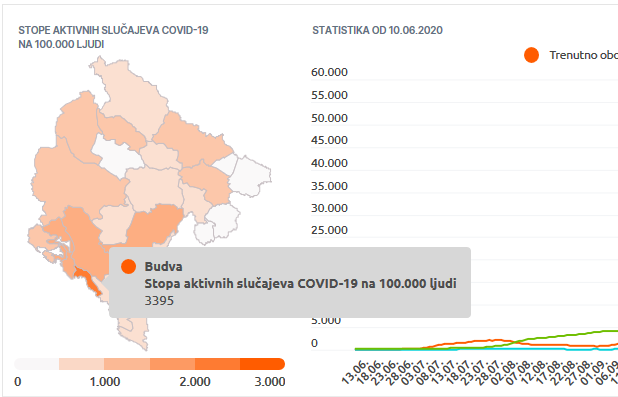
Task: Click the '55.000' y-axis label
Action: [329, 95]
